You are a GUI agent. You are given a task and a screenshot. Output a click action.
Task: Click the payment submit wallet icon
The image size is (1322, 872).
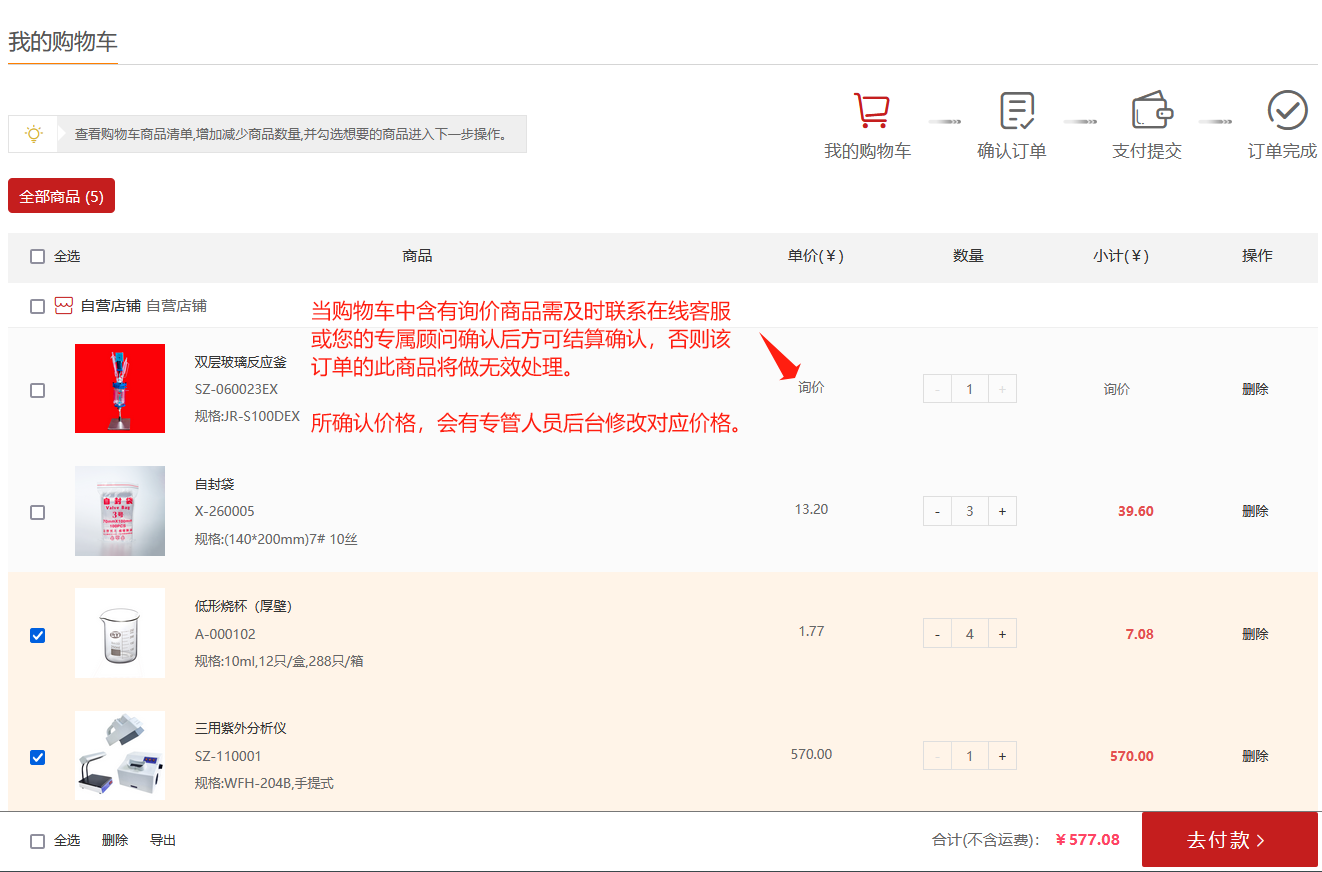point(1151,110)
